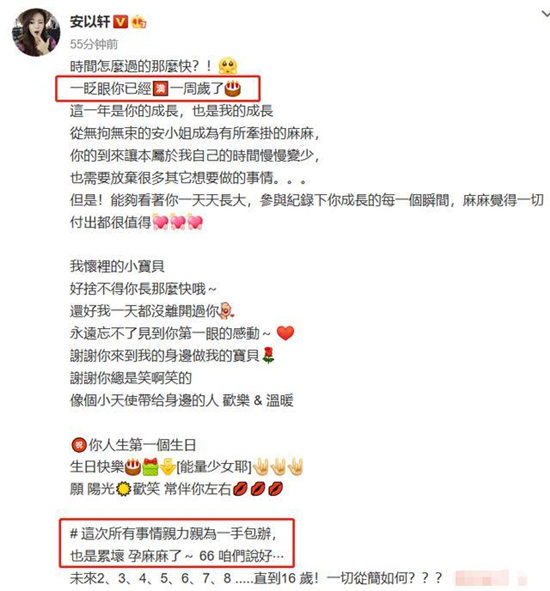Expand the post options chevron
550x591 pixels.
point(545,14)
